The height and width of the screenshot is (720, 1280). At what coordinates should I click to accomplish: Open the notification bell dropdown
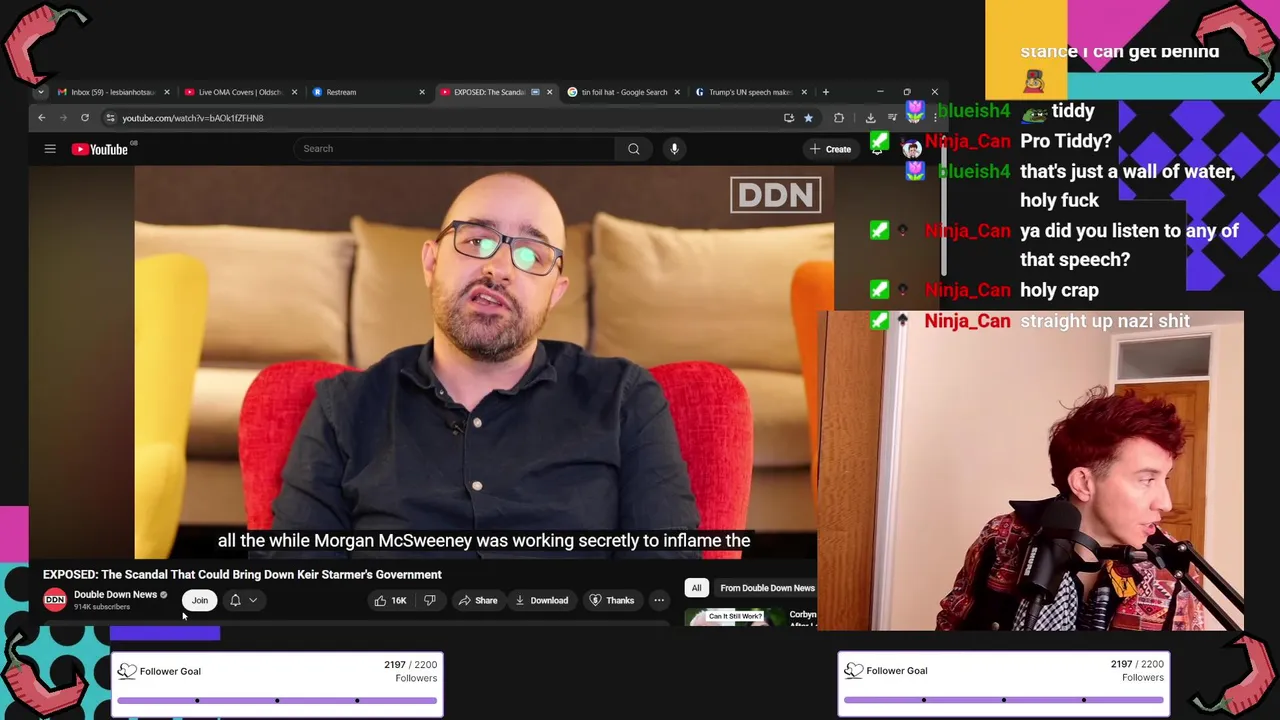[x=243, y=600]
